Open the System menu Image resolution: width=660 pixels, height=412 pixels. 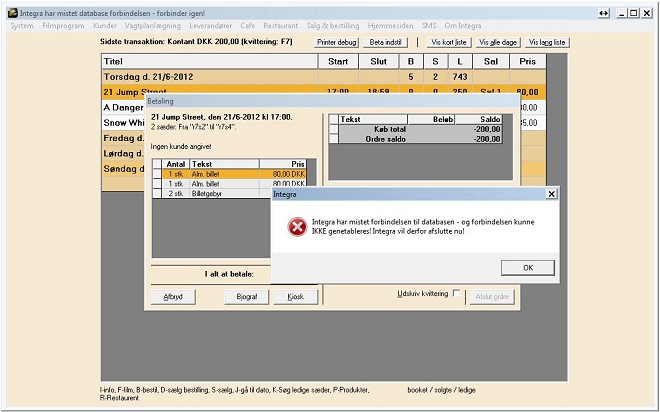pyautogui.click(x=22, y=26)
